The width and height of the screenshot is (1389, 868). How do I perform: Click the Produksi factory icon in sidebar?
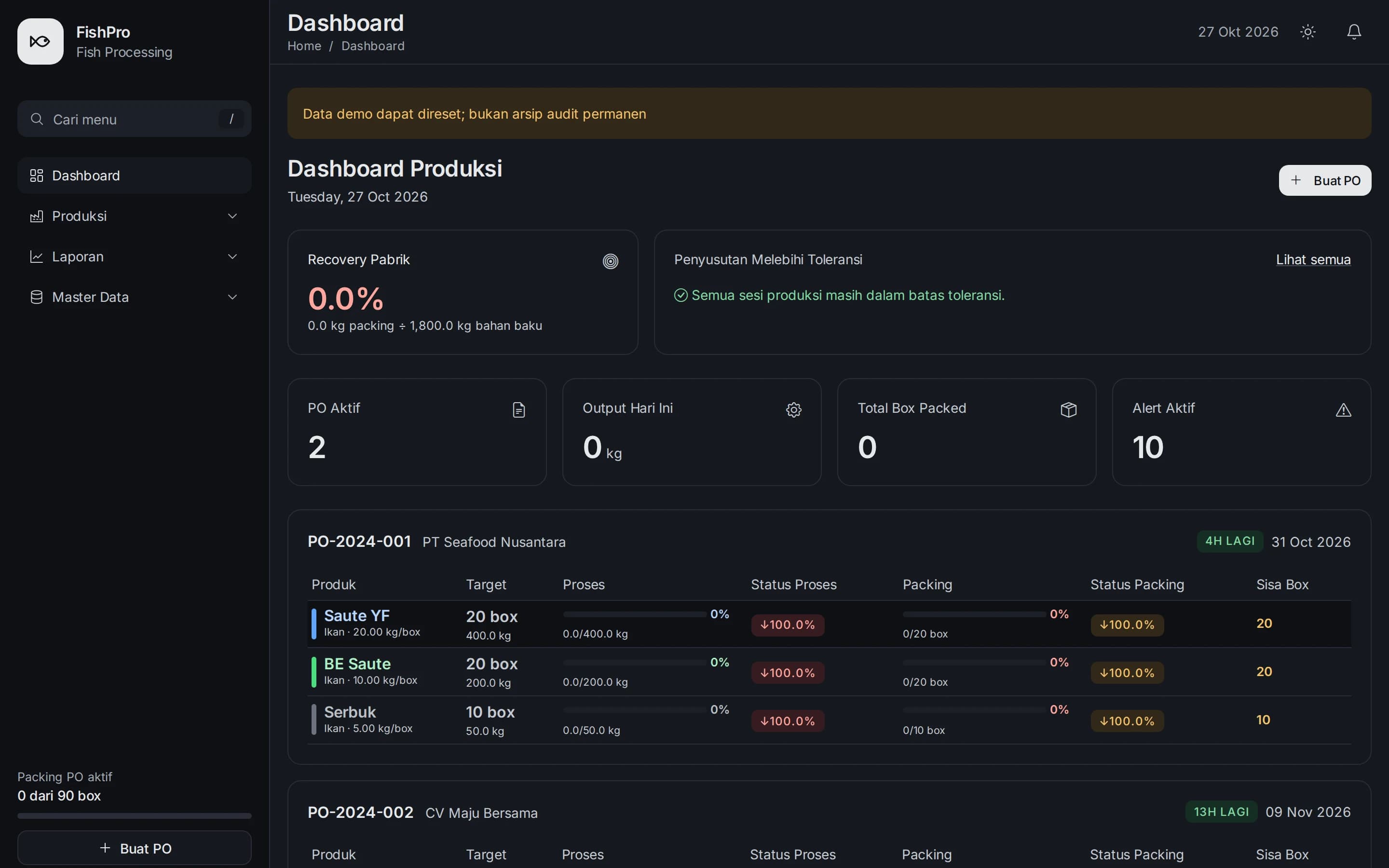37,217
